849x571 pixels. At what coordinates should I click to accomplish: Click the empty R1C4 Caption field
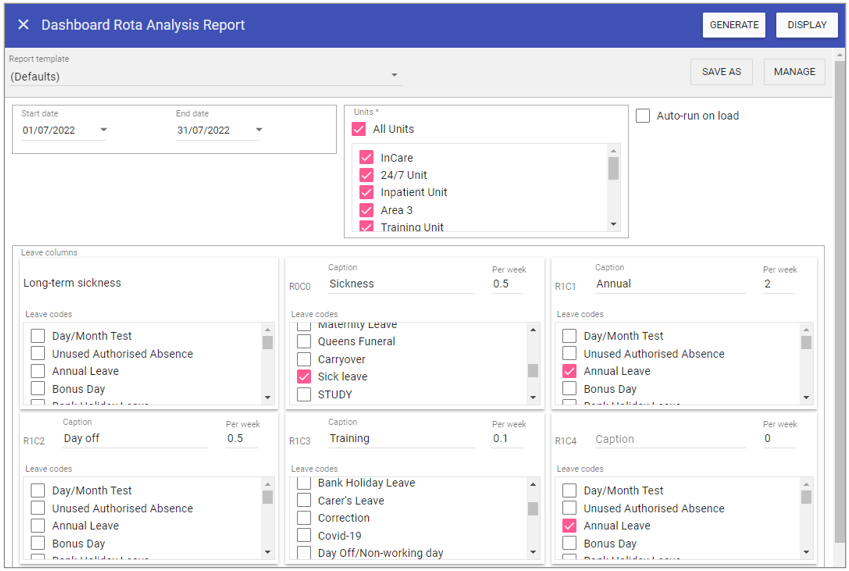[670, 439]
